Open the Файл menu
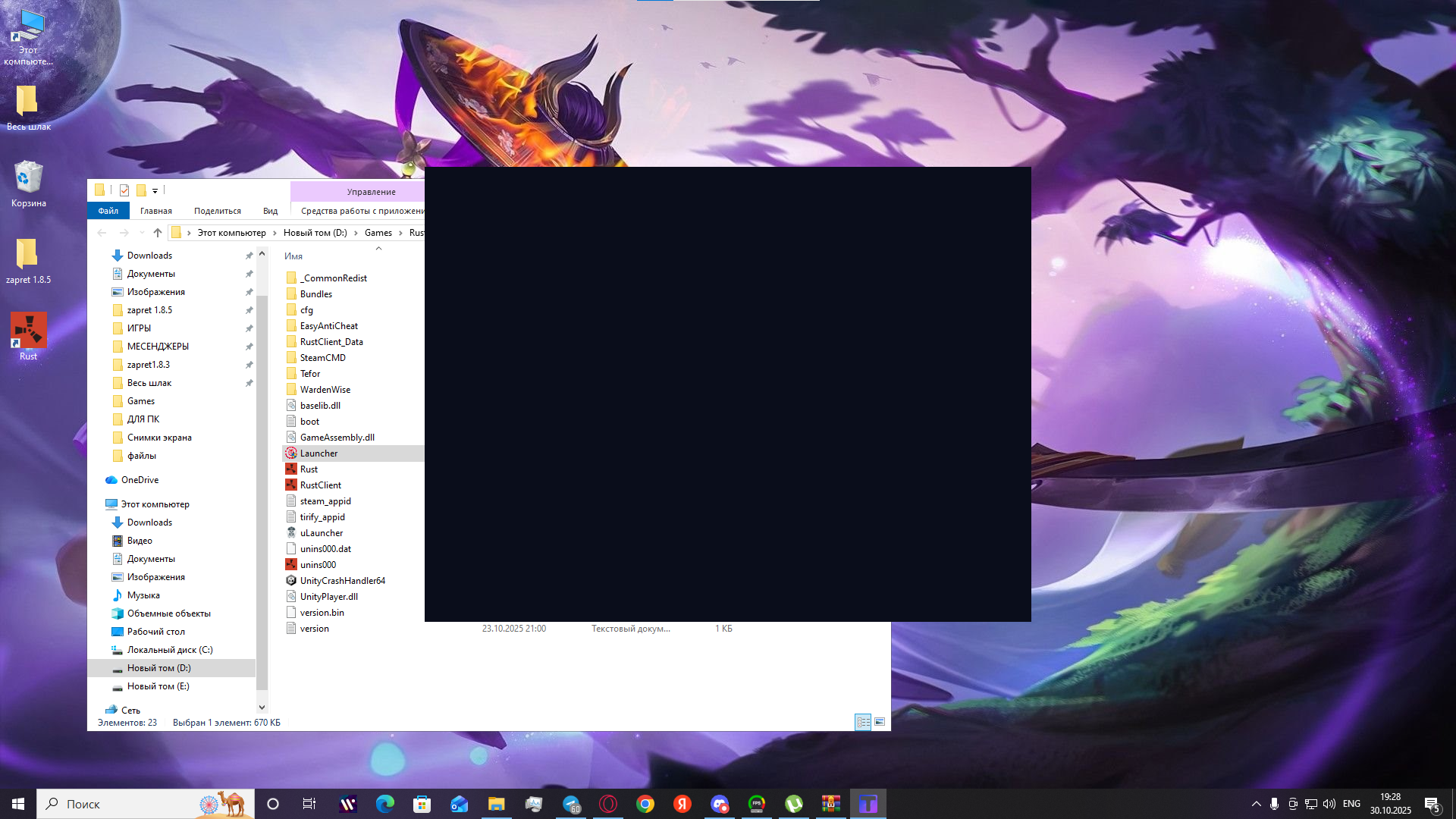Screen dimensions: 1456x819 tap(108, 211)
